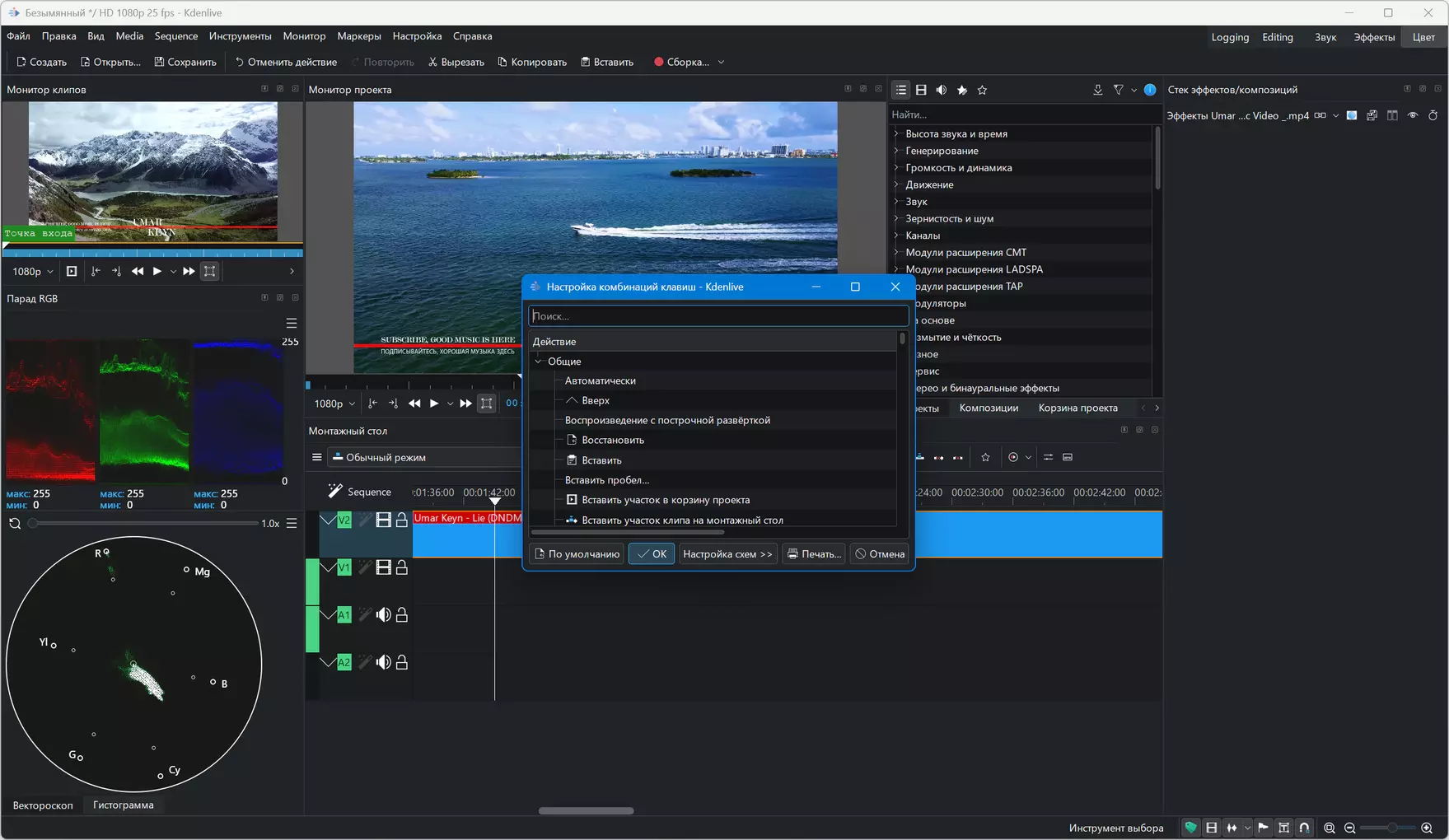Screen dimensions: 1449x840
Task: Click the snap magnet icon in status bar
Action: point(1304,828)
